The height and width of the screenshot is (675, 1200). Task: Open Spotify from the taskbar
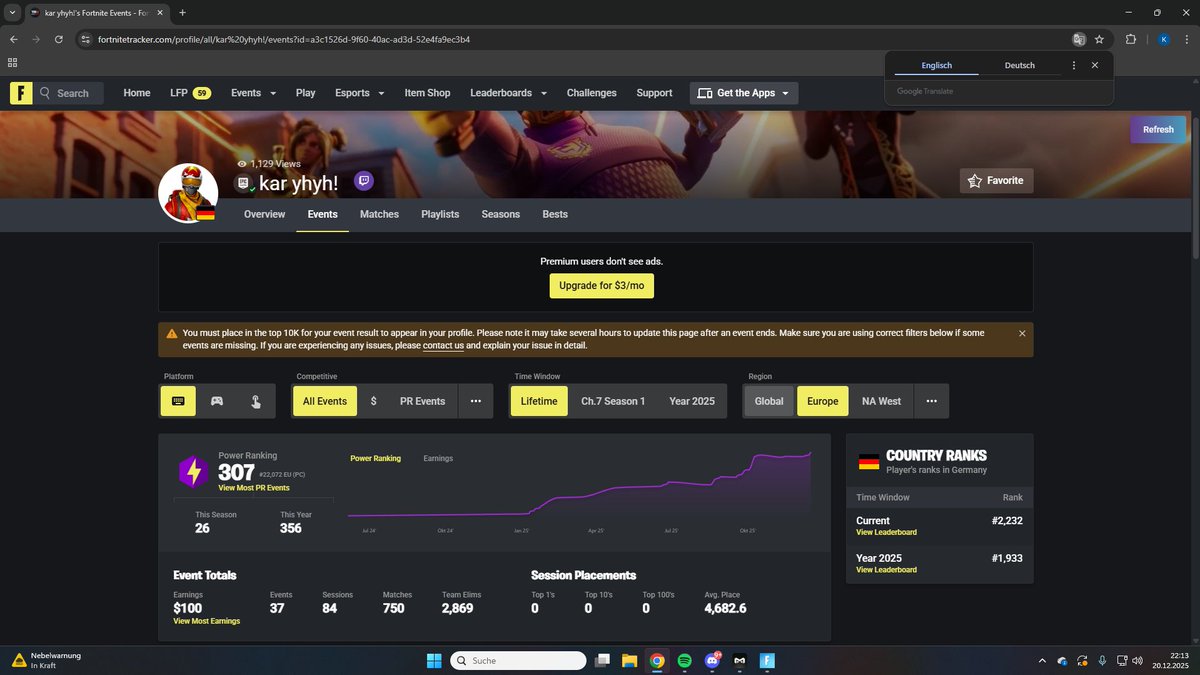(x=684, y=661)
